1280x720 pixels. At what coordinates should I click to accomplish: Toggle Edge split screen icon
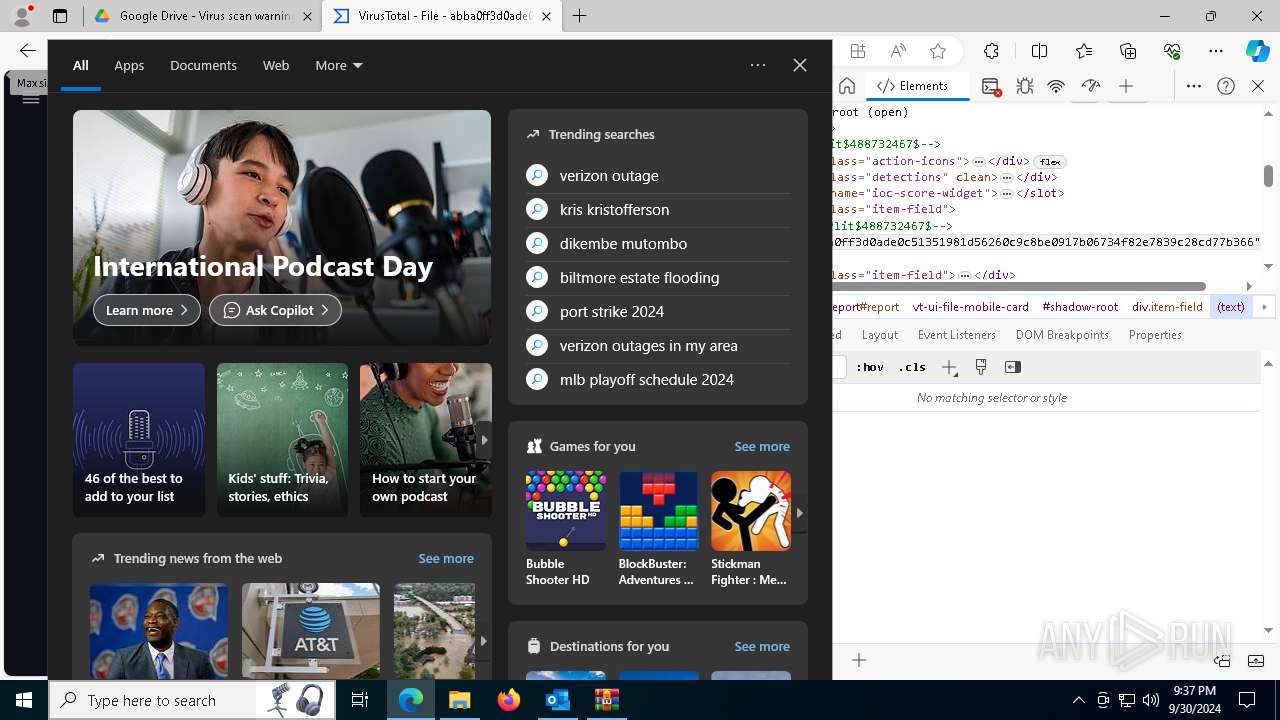click(1039, 51)
